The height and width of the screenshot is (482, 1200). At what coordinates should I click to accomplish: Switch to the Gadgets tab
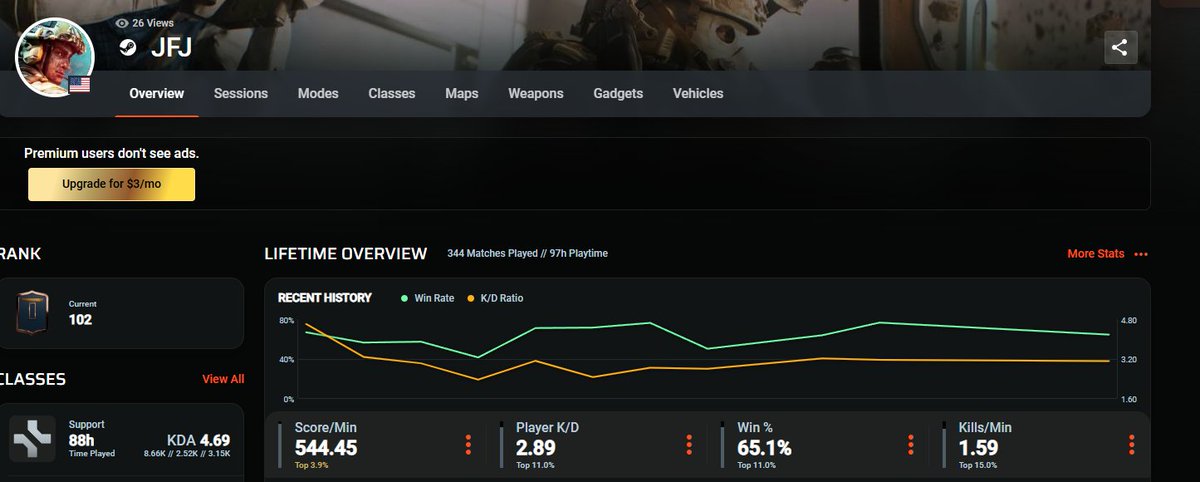(x=618, y=93)
